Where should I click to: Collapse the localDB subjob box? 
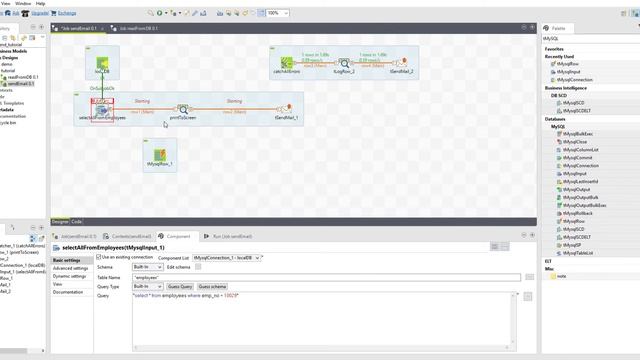pyautogui.click(x=88, y=49)
